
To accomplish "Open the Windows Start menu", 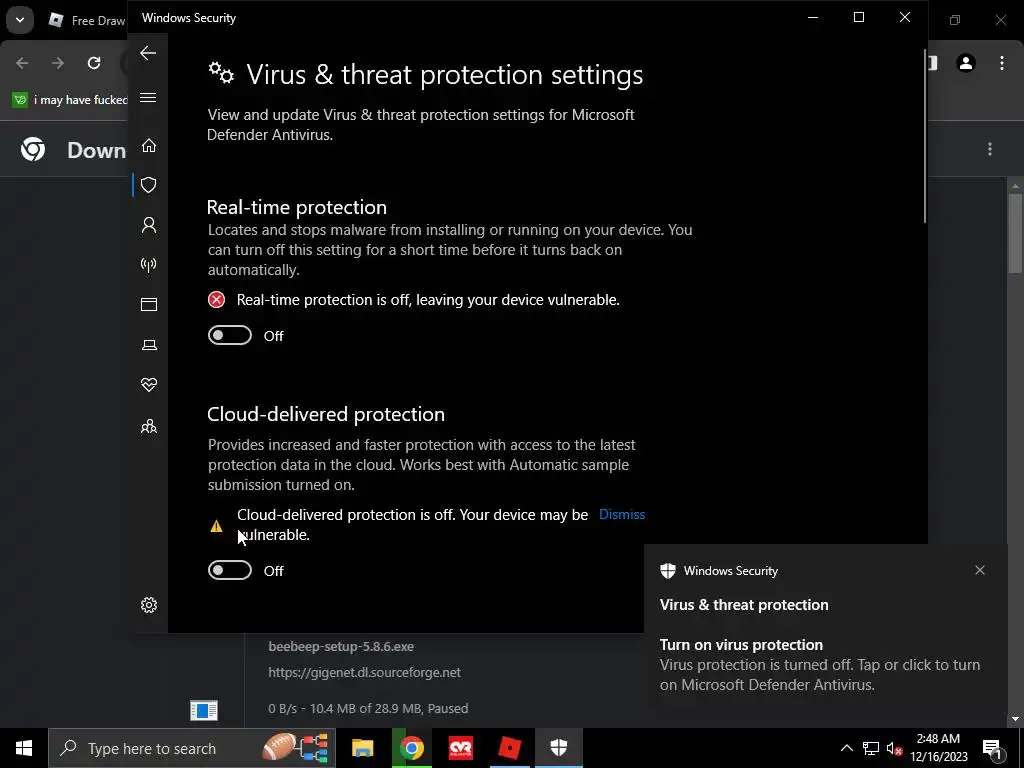I will (24, 748).
